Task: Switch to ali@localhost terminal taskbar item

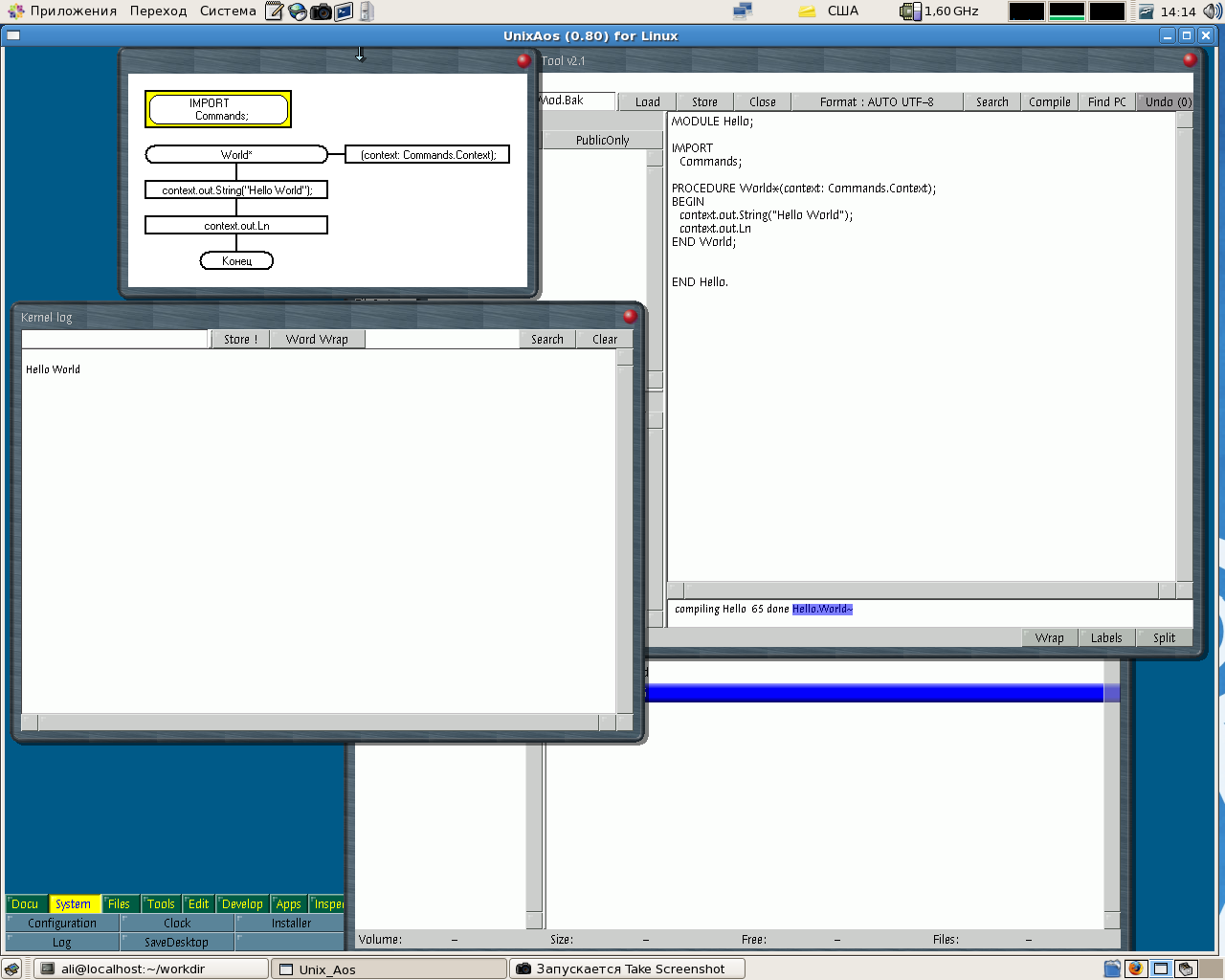Action: click(x=151, y=969)
